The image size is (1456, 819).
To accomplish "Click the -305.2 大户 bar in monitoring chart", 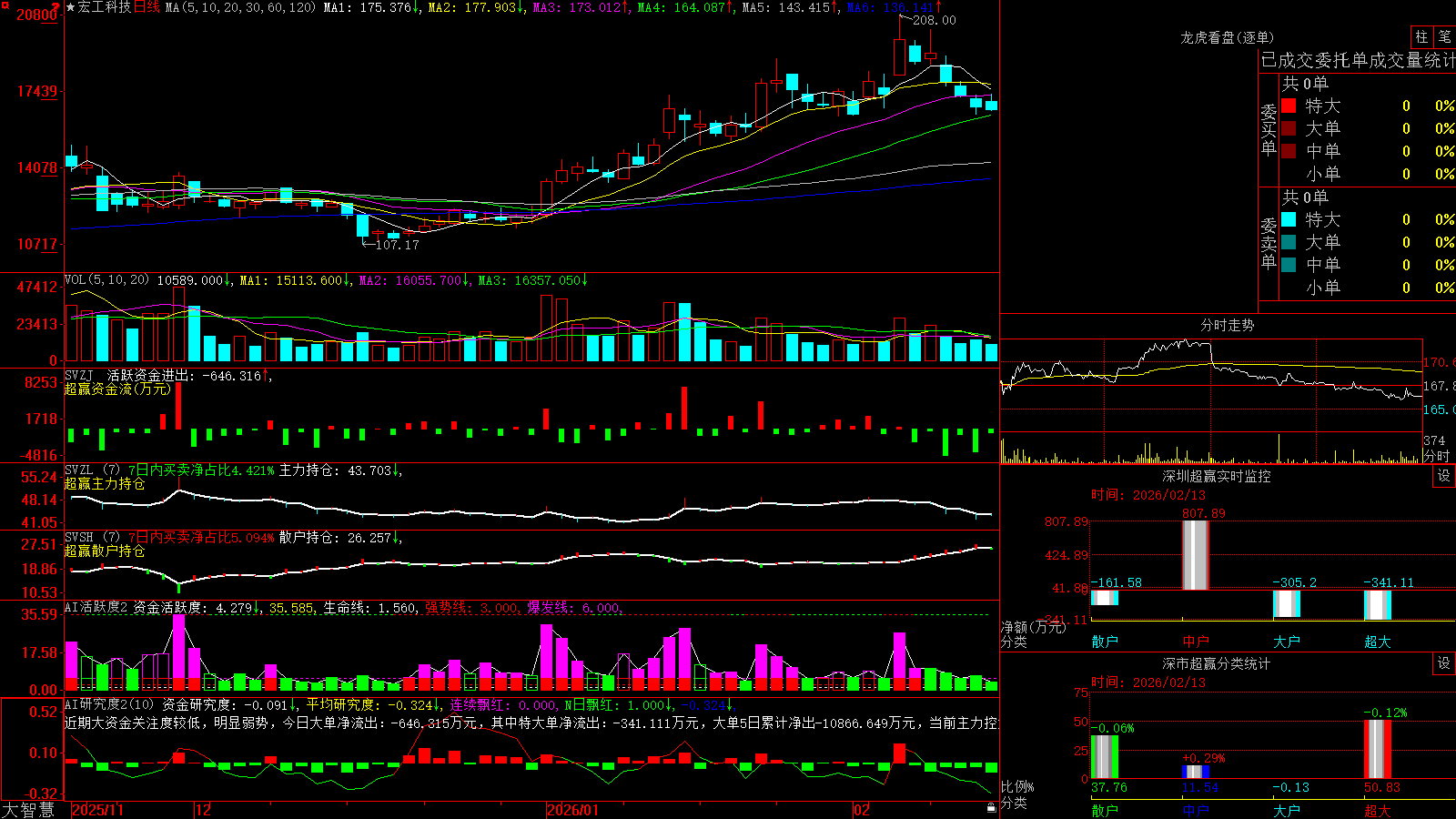I will point(1287,603).
